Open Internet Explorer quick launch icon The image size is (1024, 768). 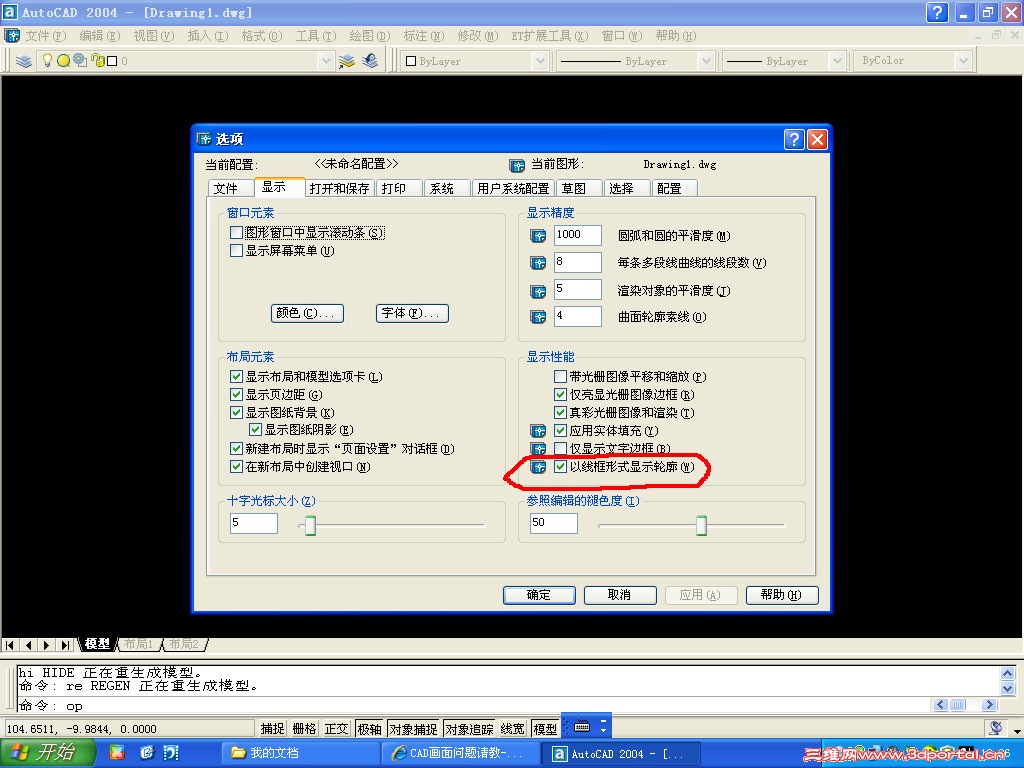tap(147, 752)
